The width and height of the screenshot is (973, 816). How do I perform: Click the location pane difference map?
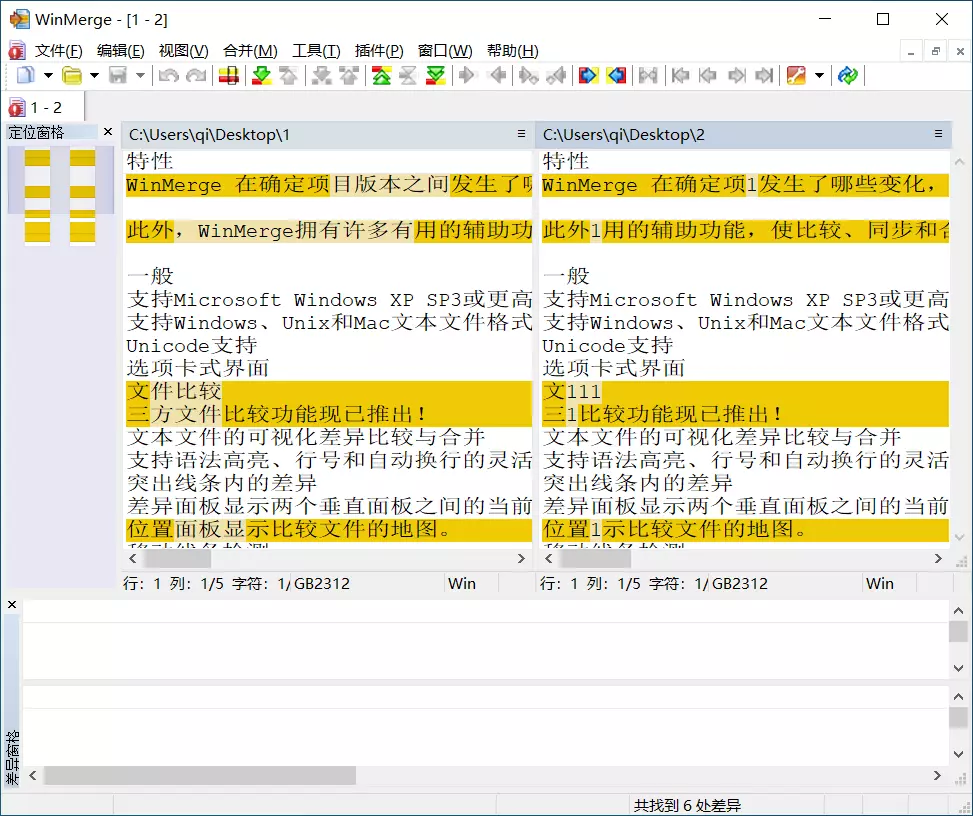[60, 196]
